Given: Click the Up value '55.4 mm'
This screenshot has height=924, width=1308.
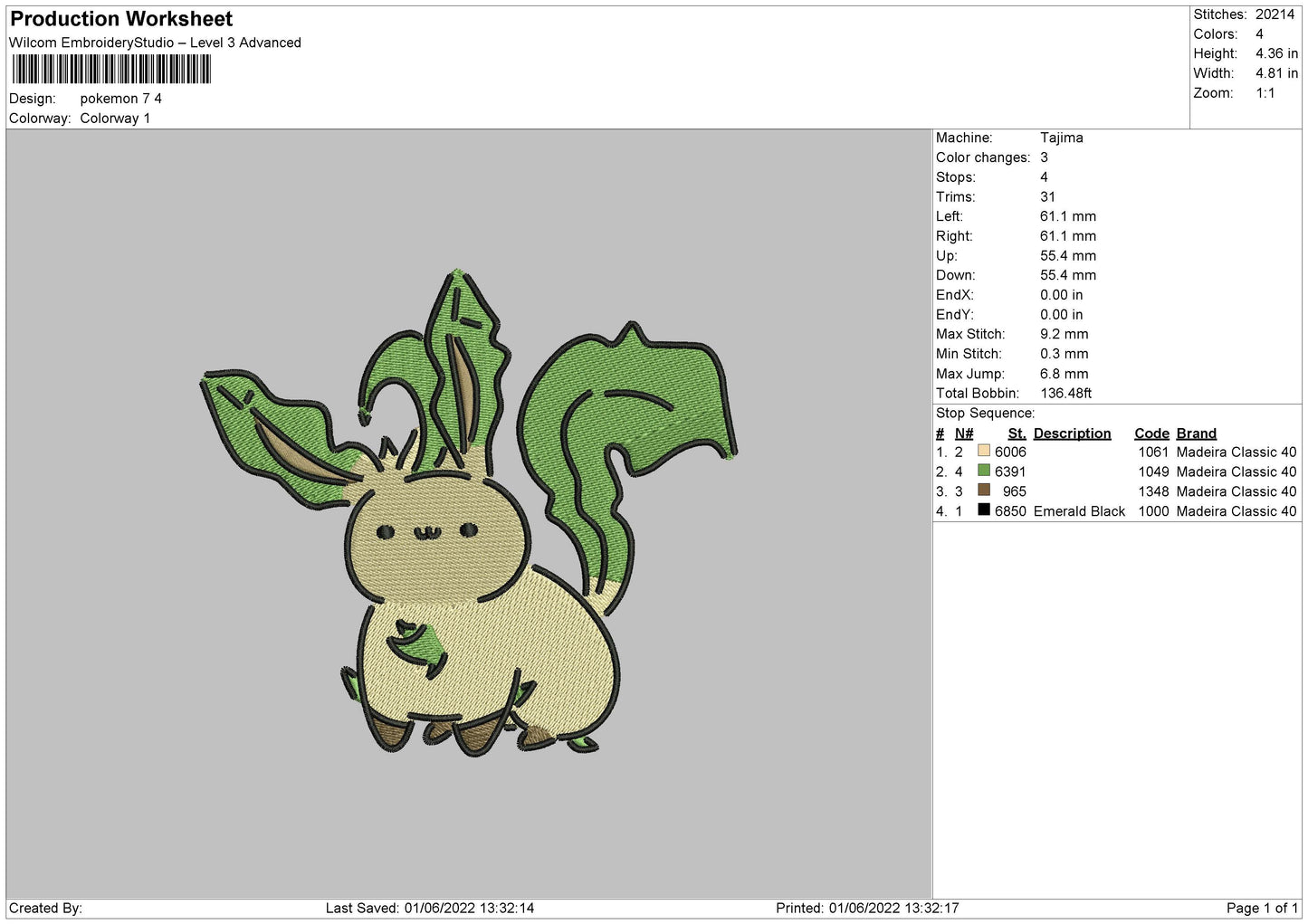Looking at the screenshot, I should pos(1068,256).
